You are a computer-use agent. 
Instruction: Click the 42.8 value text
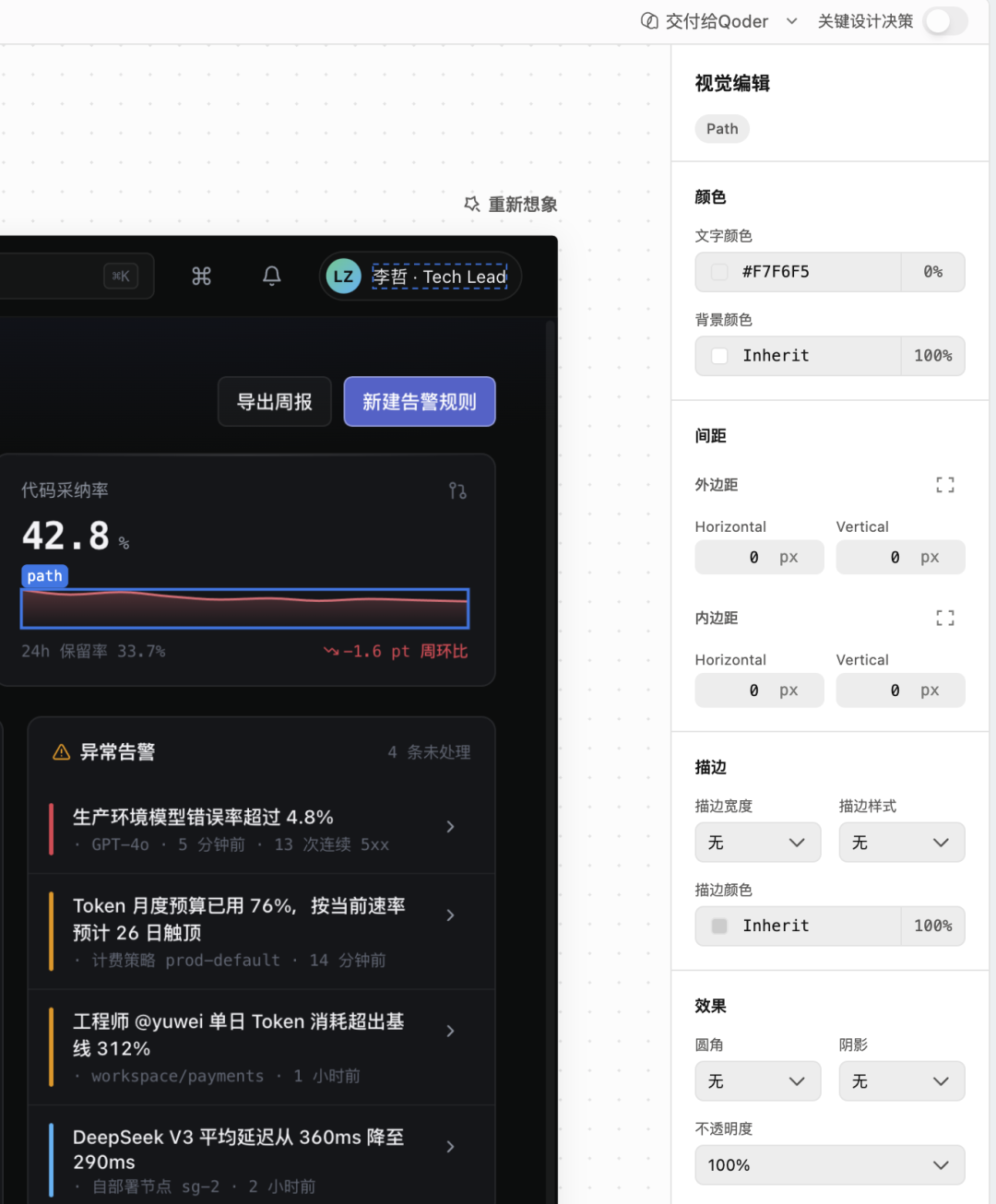click(x=65, y=536)
